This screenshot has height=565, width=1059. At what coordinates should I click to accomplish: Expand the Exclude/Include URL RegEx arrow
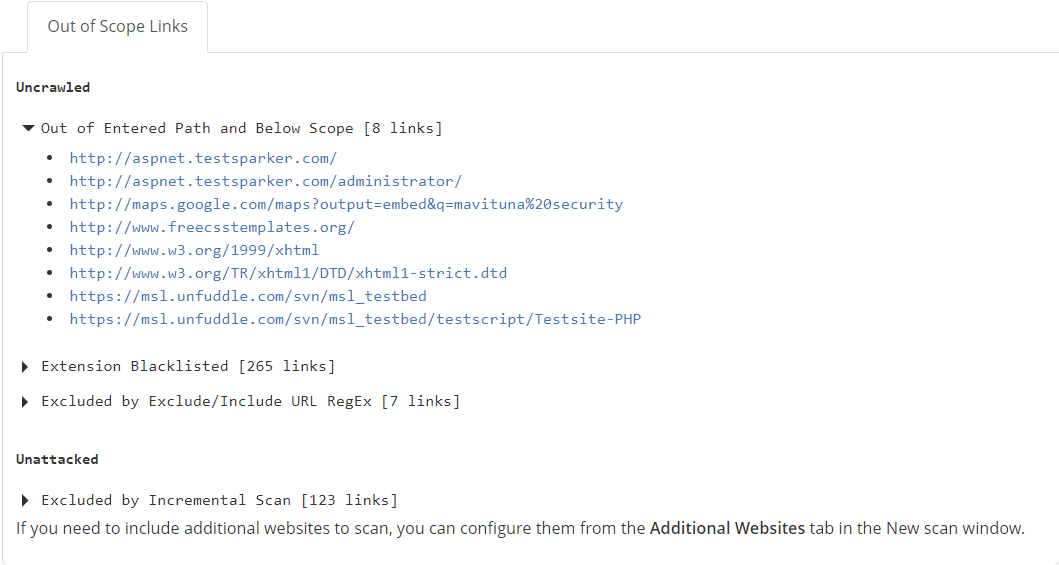[25, 402]
